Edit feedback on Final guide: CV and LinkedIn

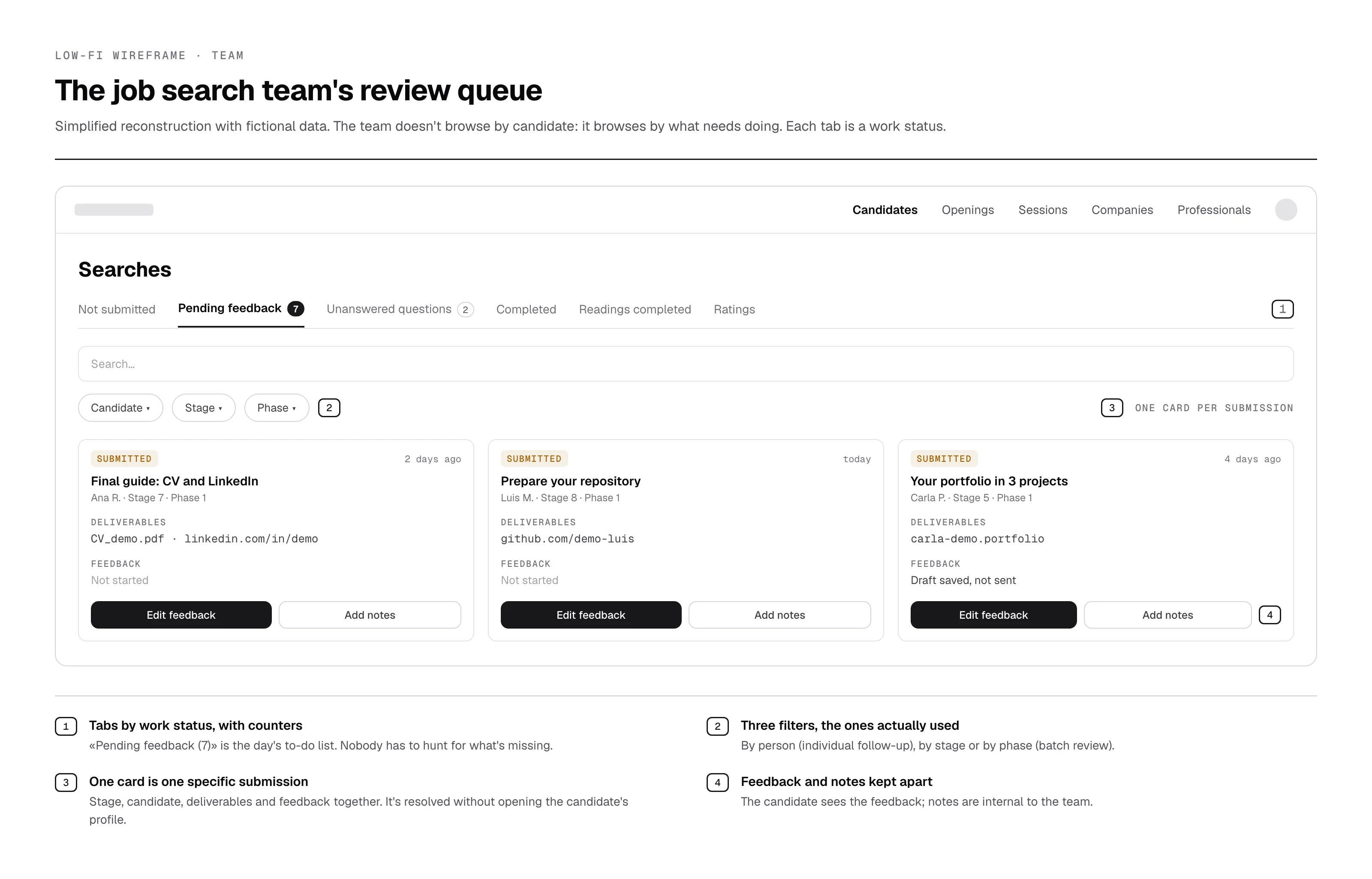tap(181, 615)
